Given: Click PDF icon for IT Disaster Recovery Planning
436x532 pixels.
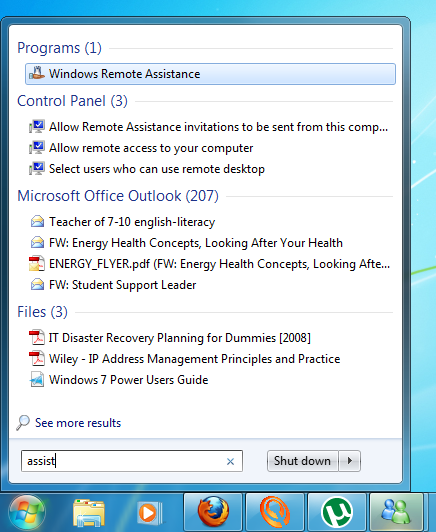Looking at the screenshot, I should [37, 338].
